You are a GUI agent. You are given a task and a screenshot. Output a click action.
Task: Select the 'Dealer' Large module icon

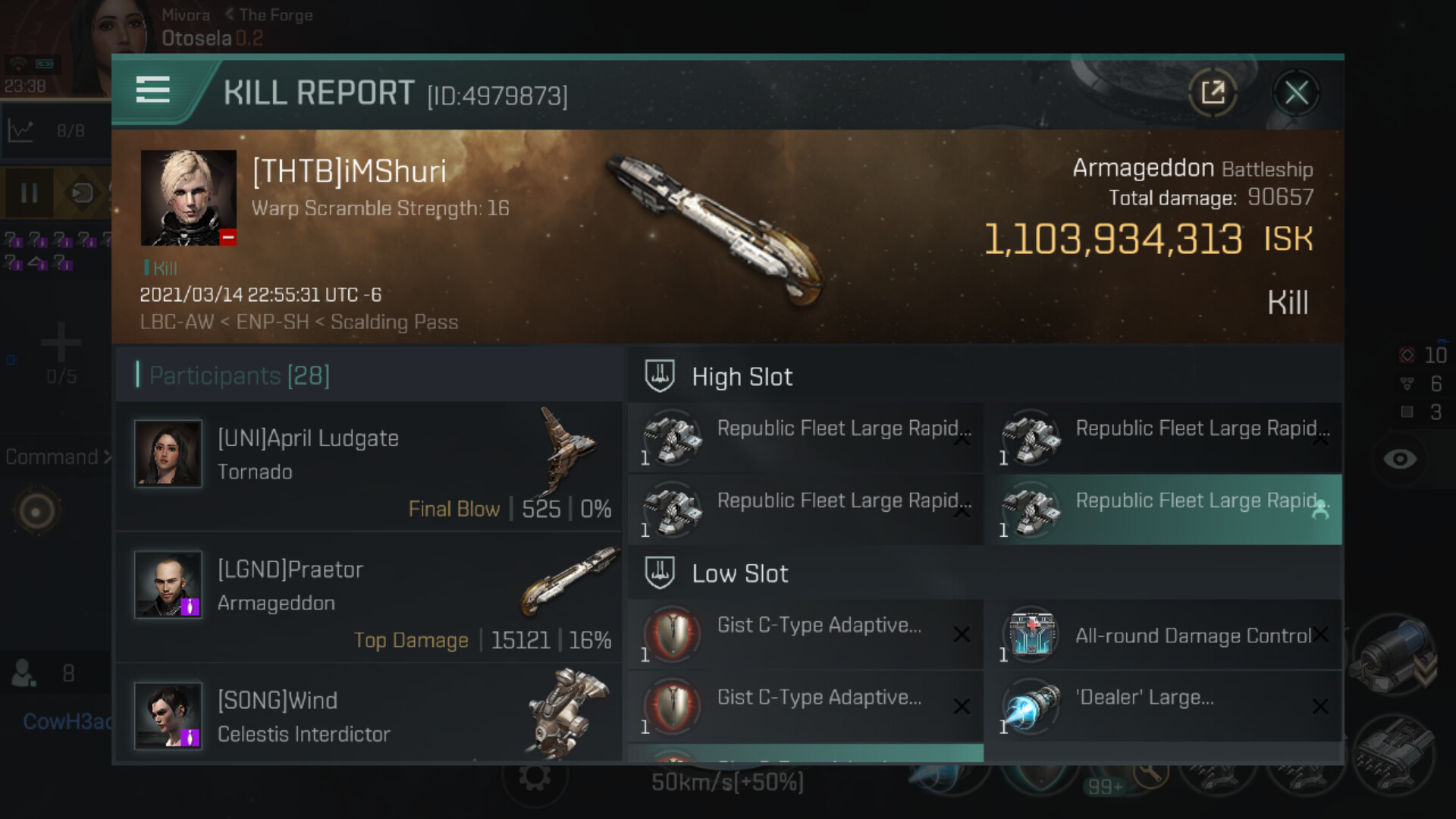[x=1031, y=706]
